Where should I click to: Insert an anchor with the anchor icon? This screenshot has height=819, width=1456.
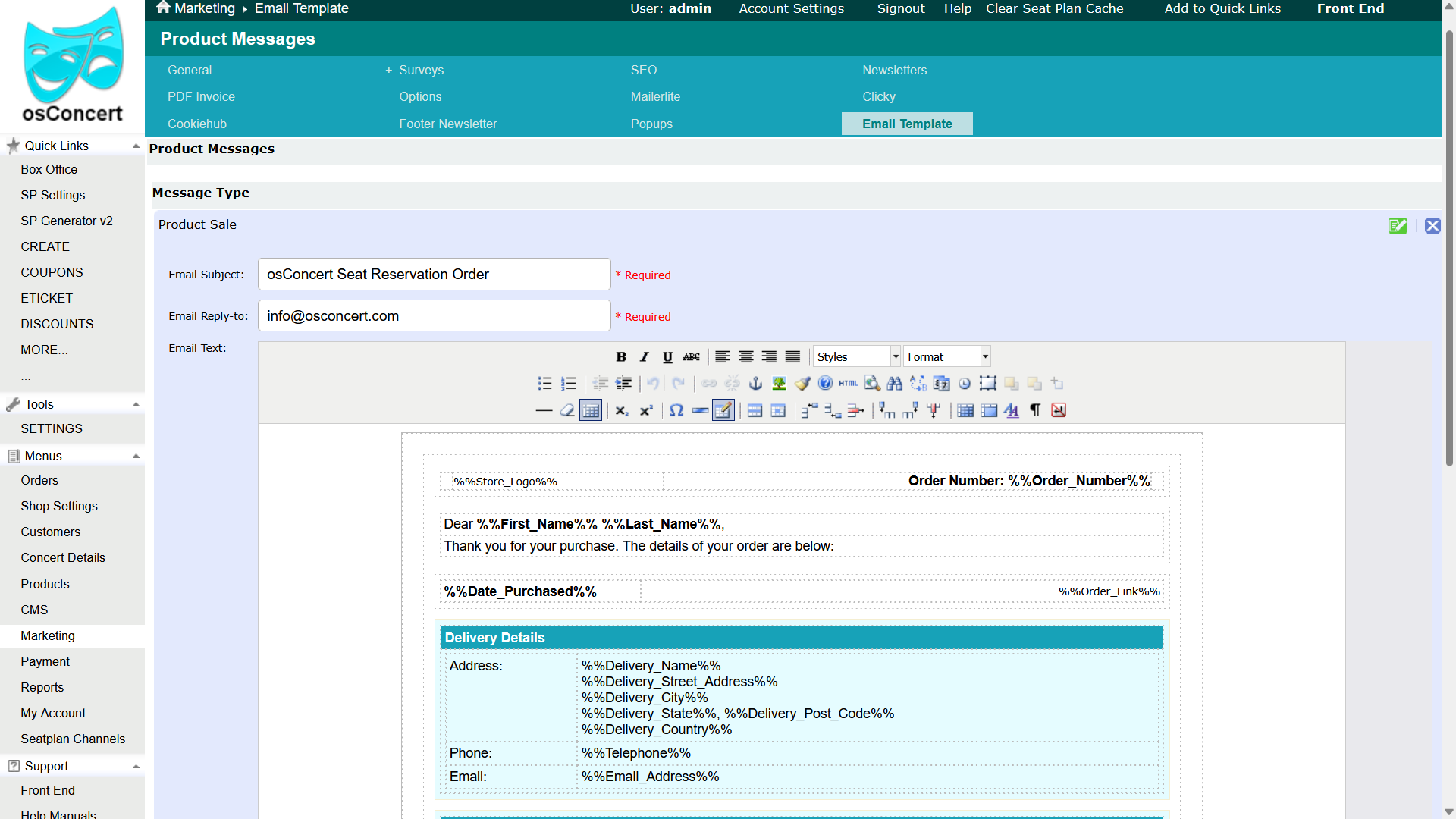755,384
